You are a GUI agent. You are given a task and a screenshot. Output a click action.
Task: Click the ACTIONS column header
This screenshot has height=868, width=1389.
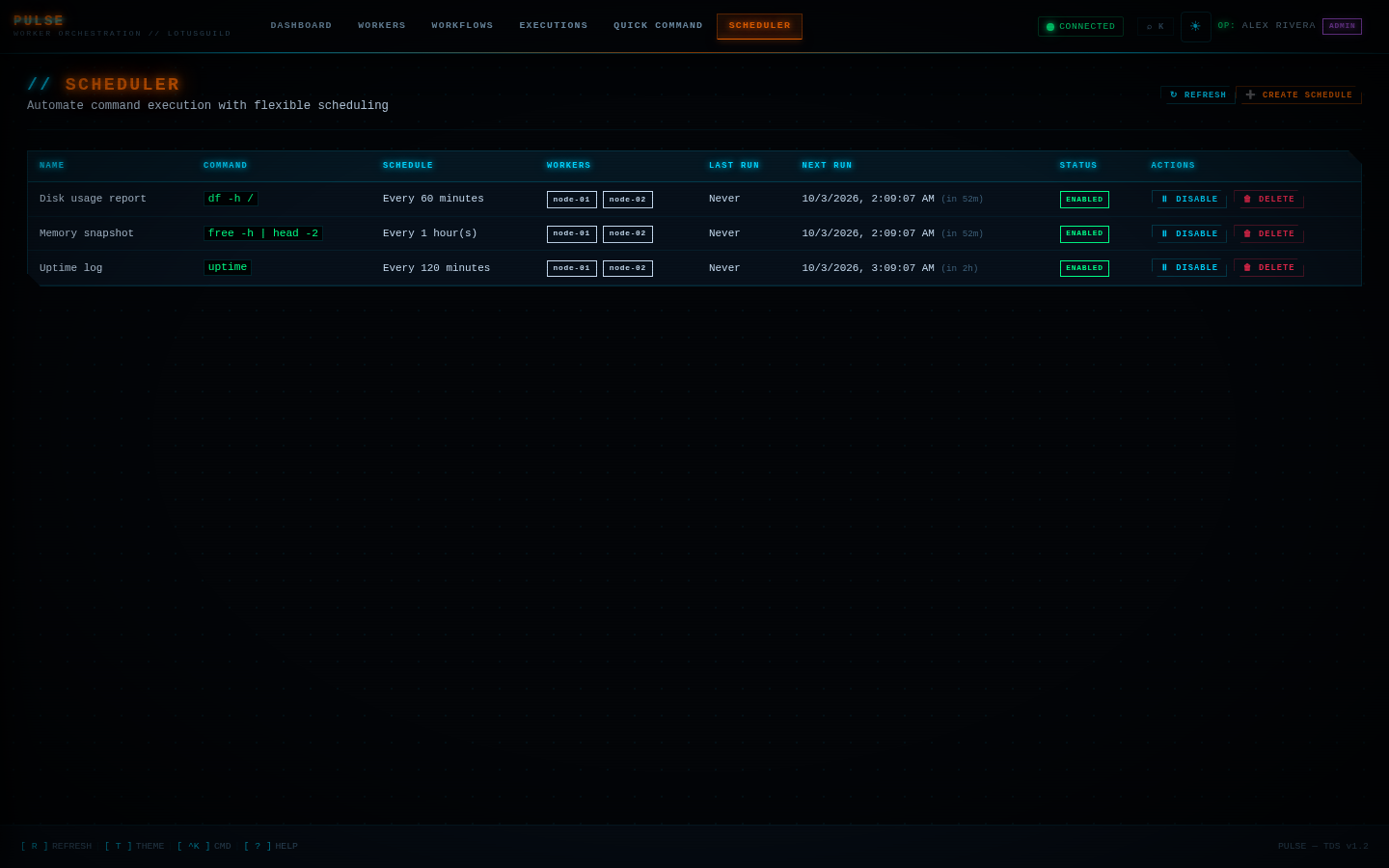(x=1173, y=166)
